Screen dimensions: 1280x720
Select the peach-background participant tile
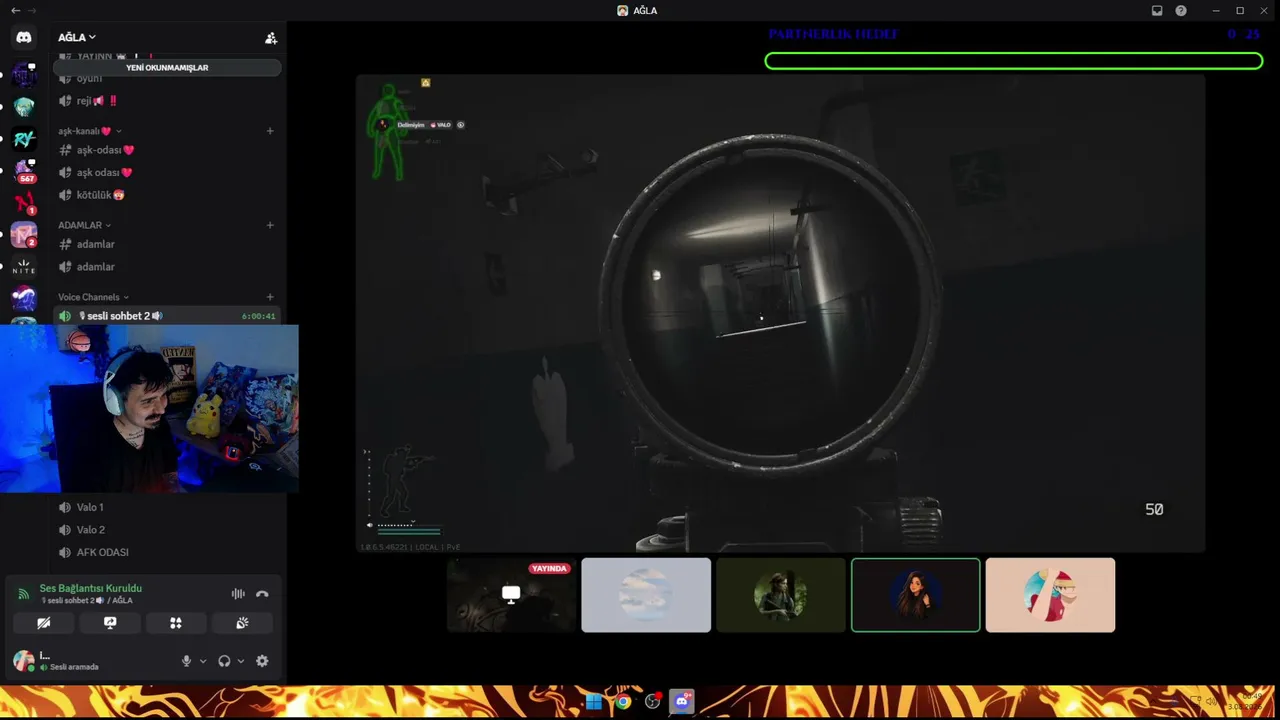tap(1050, 595)
